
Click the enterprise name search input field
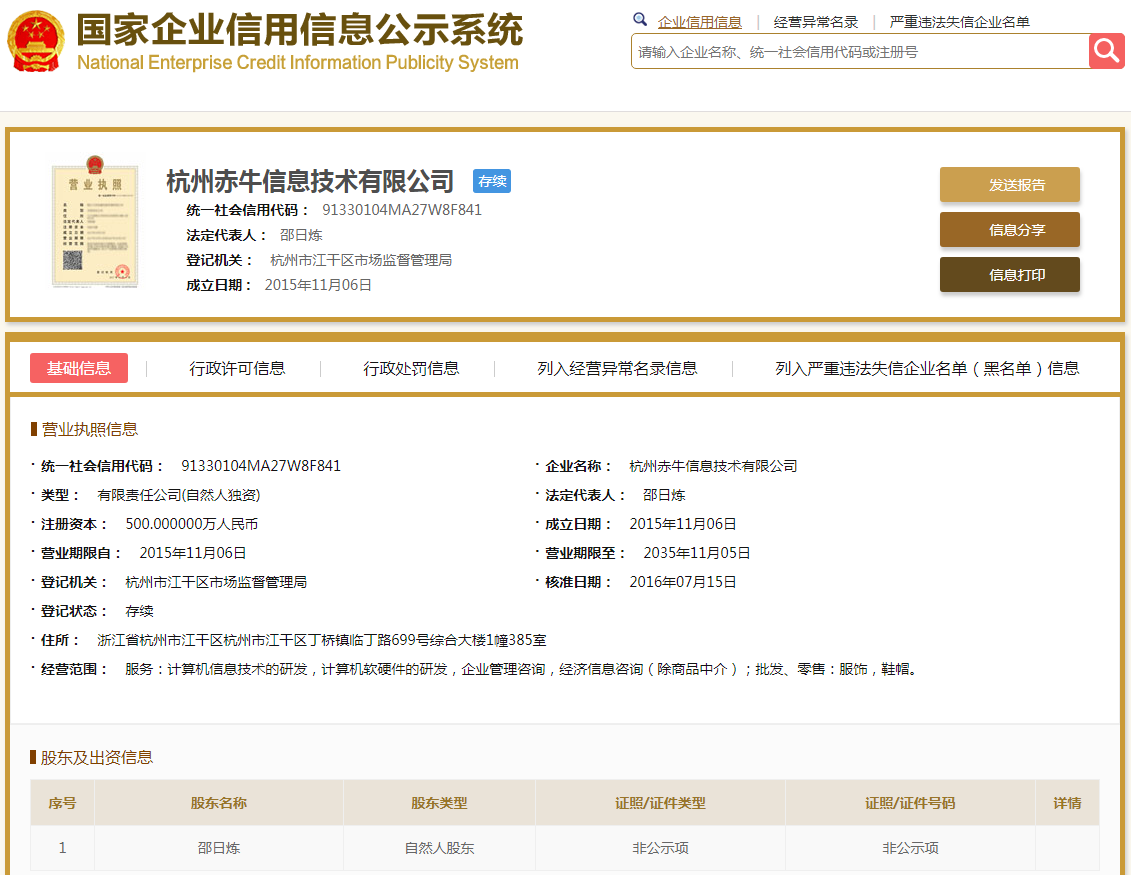click(x=859, y=51)
